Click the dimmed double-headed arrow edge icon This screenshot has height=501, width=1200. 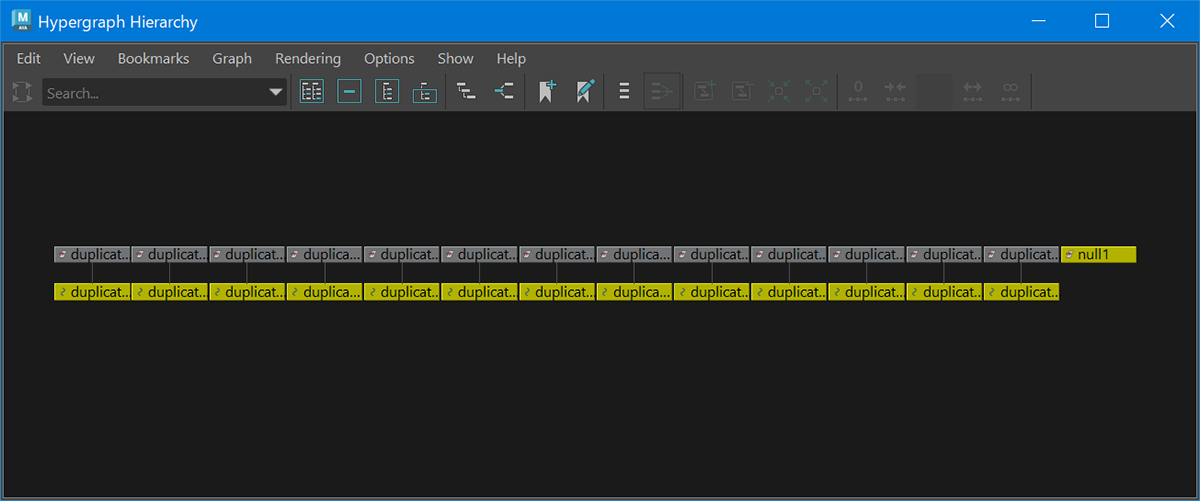coord(972,92)
